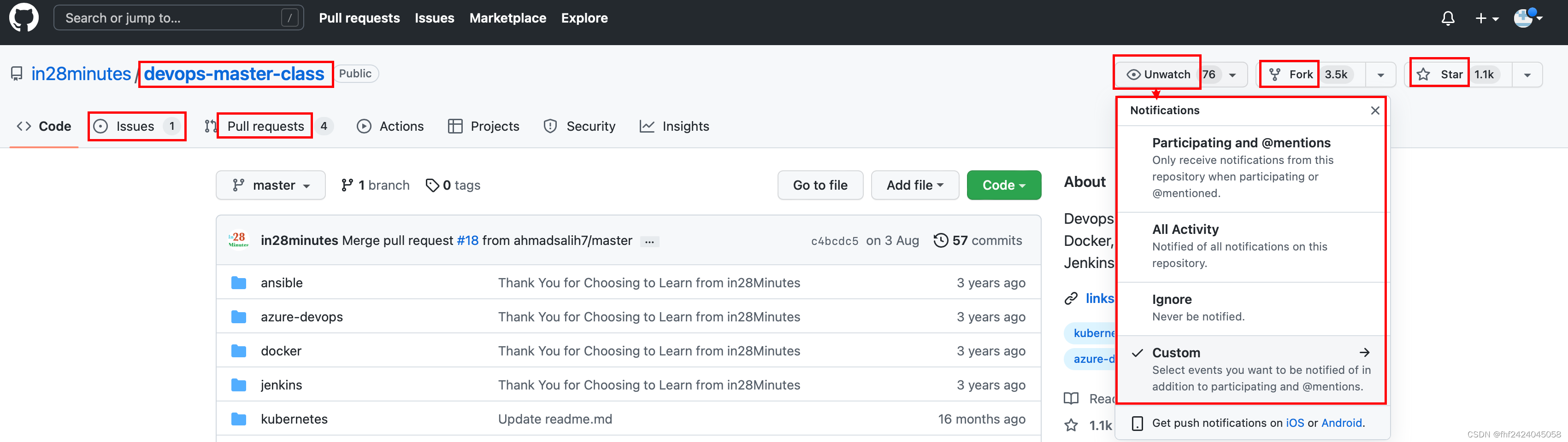Open Explore in top navigation
The height and width of the screenshot is (442, 1568).
[584, 18]
